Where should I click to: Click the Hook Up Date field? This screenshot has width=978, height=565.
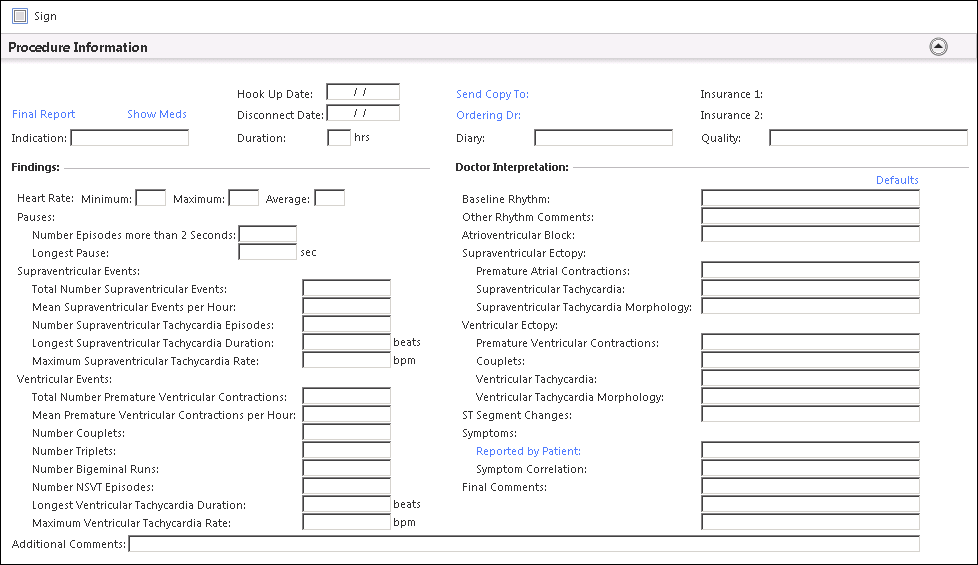[x=363, y=92]
